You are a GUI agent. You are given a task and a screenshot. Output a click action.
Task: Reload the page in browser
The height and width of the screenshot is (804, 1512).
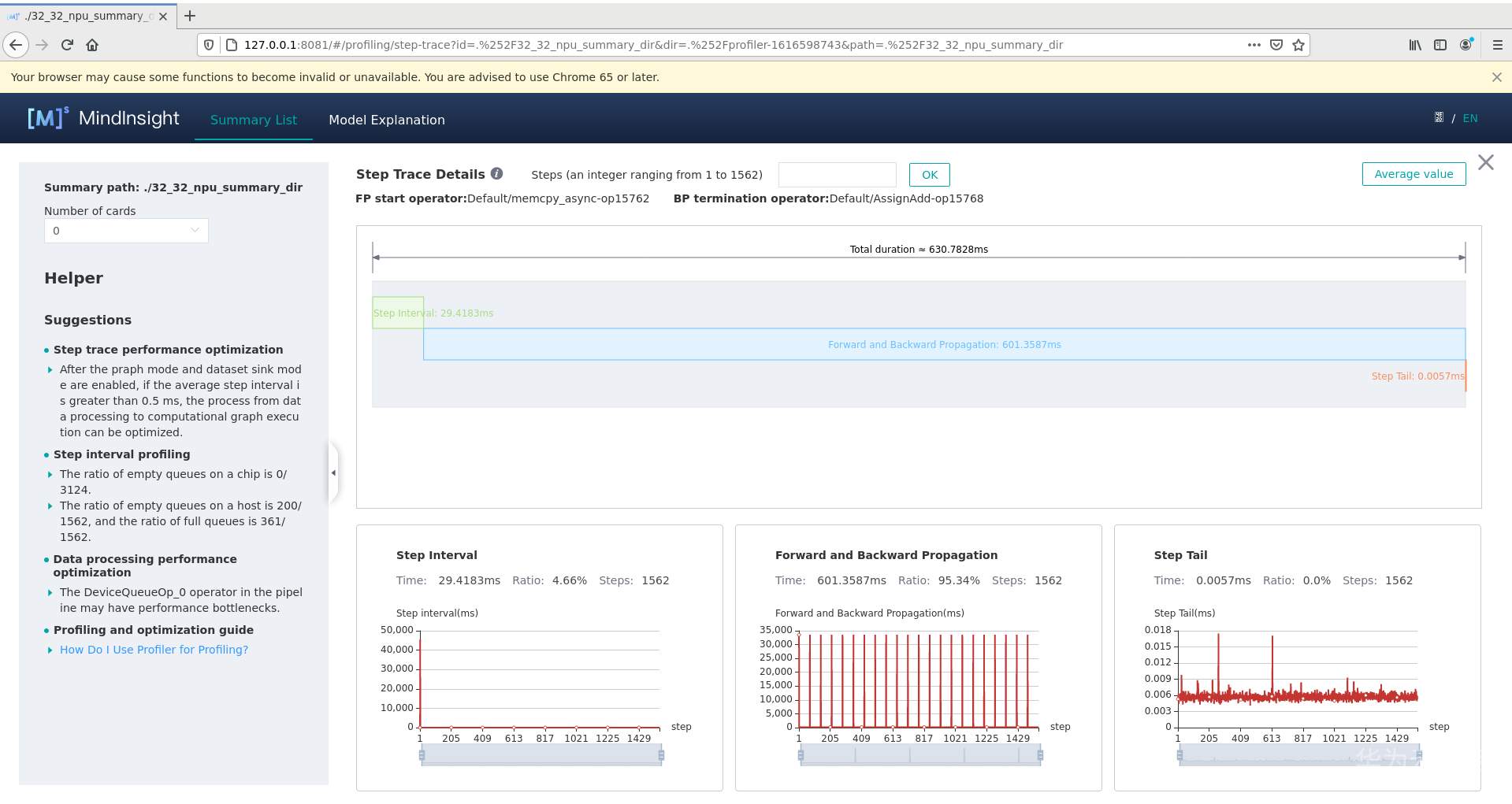coord(67,45)
